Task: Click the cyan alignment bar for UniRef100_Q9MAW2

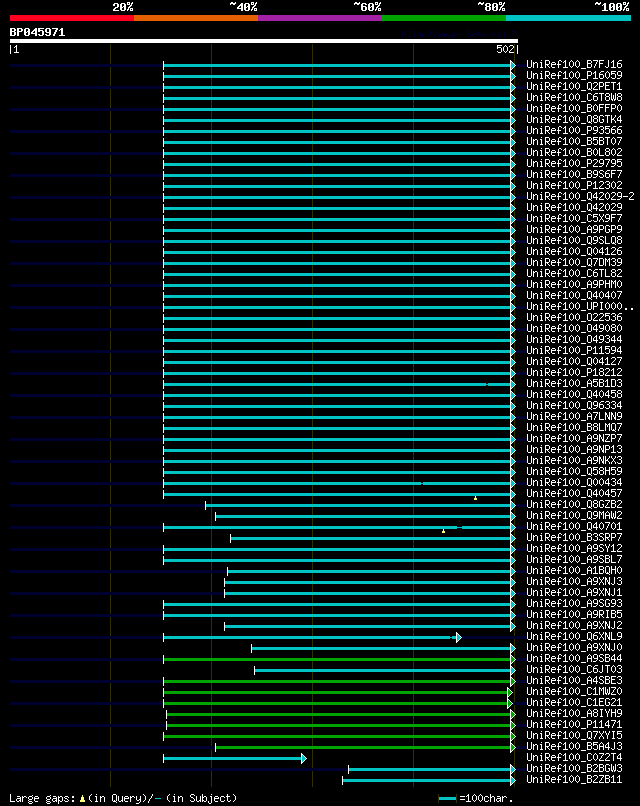Action: click(x=363, y=517)
